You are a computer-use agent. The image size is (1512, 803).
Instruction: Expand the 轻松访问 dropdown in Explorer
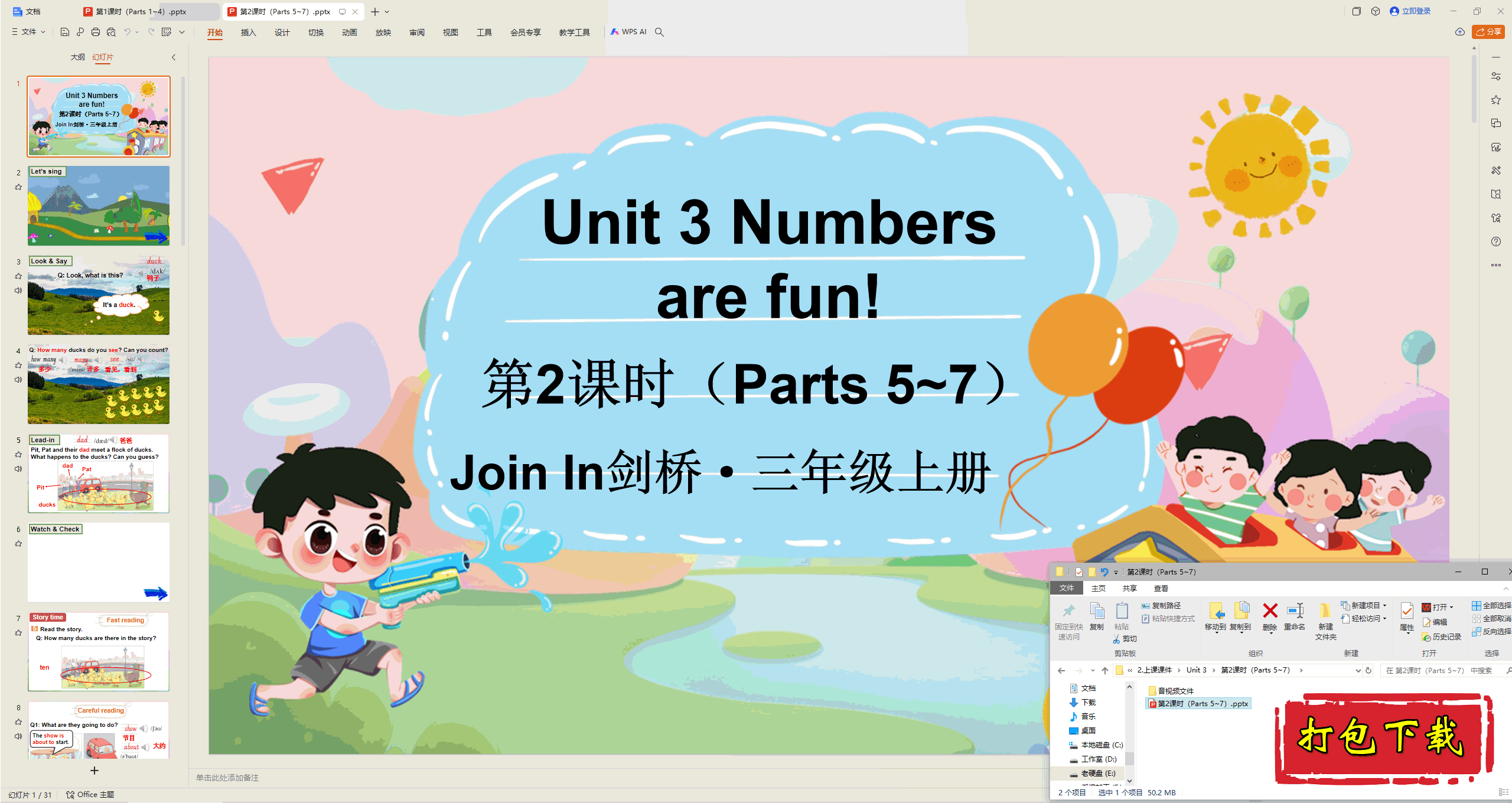pos(1385,619)
